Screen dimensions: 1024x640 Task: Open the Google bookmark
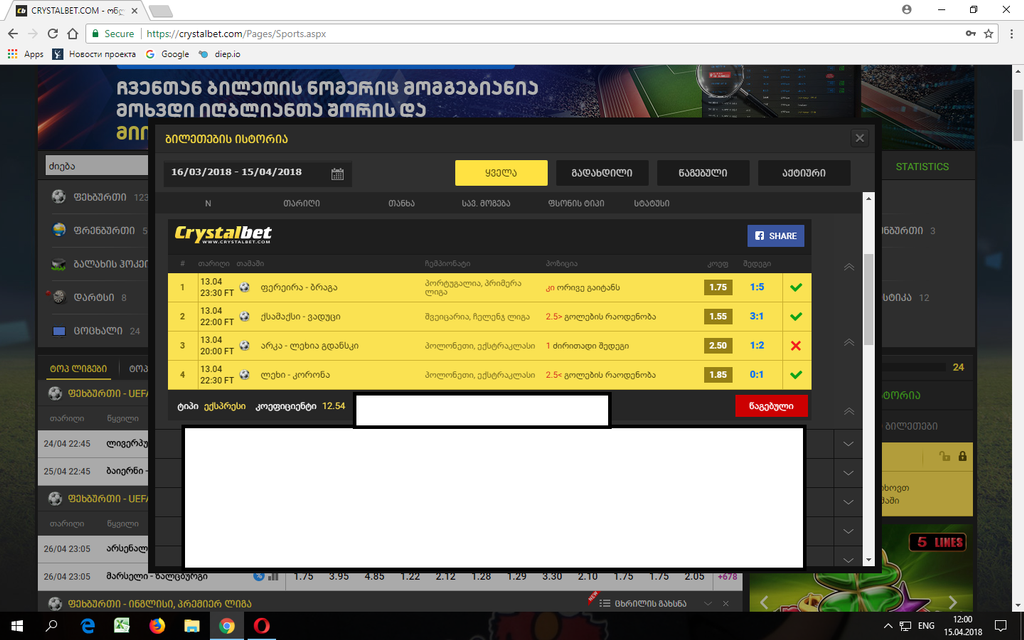click(x=168, y=54)
